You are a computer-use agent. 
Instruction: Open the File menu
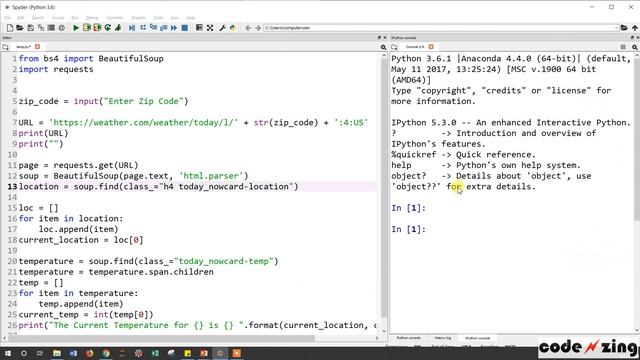tap(7, 18)
